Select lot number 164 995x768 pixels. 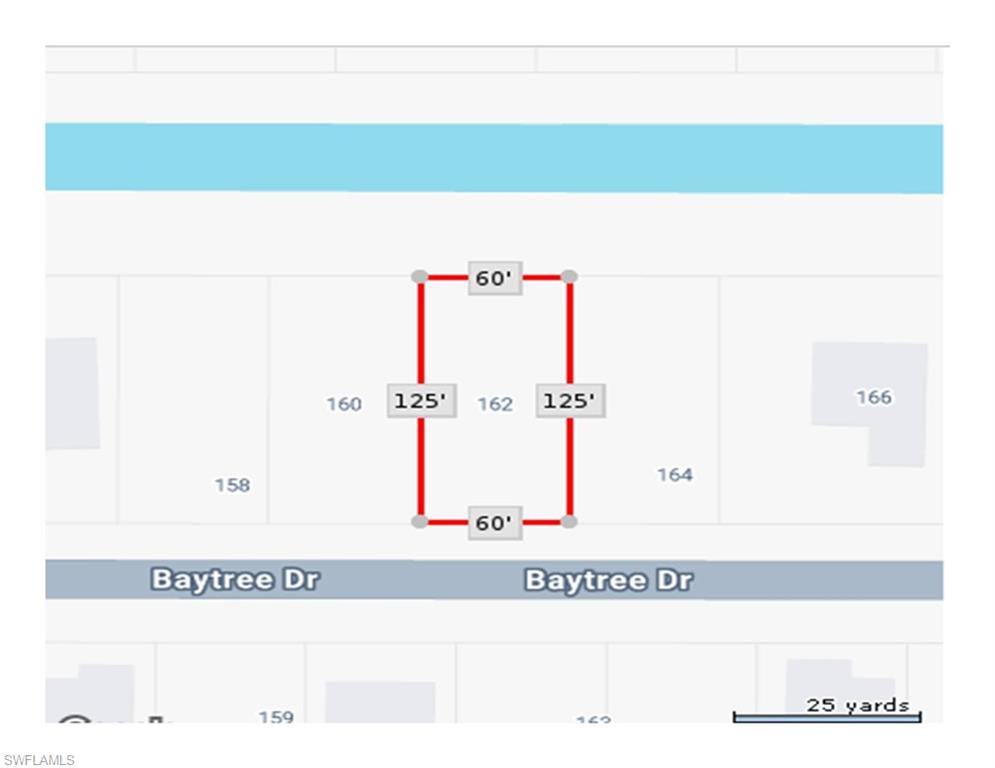click(x=675, y=474)
